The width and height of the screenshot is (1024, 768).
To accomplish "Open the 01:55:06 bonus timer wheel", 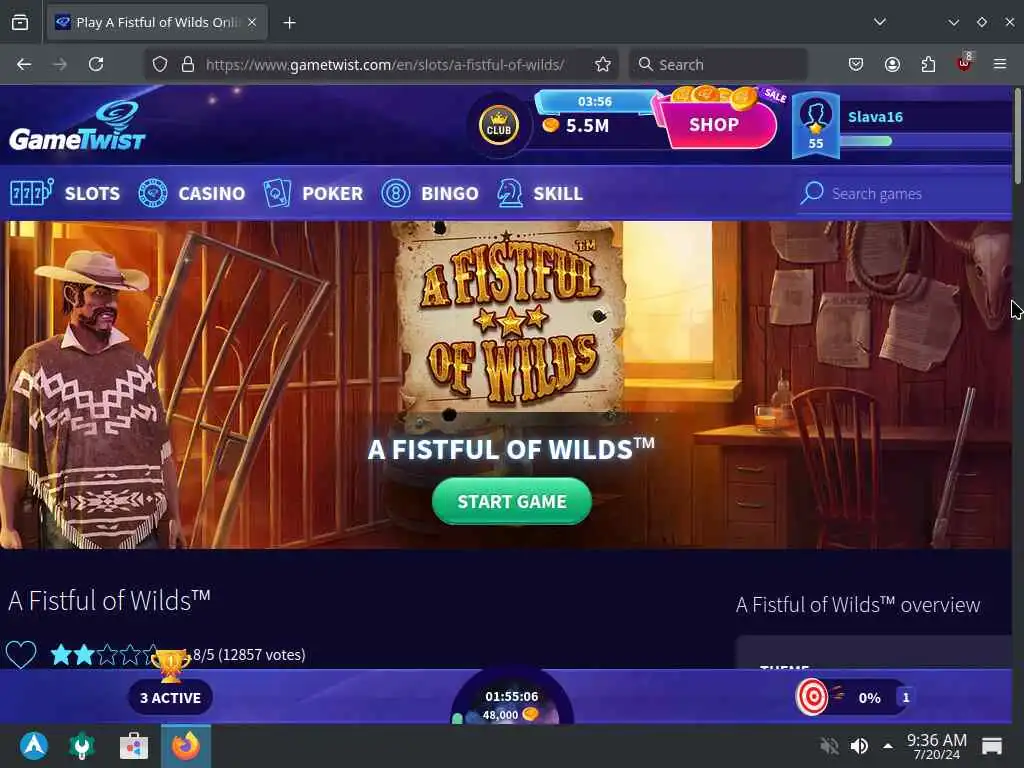I will pyautogui.click(x=512, y=697).
